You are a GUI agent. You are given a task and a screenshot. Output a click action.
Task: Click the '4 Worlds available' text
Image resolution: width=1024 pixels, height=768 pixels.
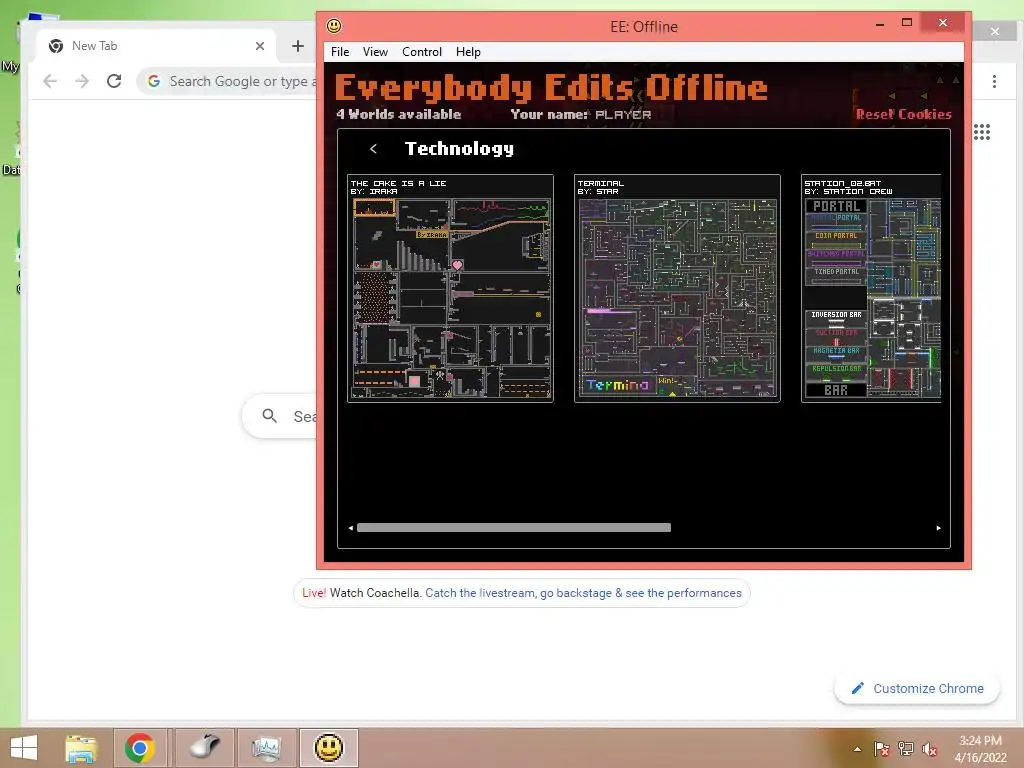399,114
